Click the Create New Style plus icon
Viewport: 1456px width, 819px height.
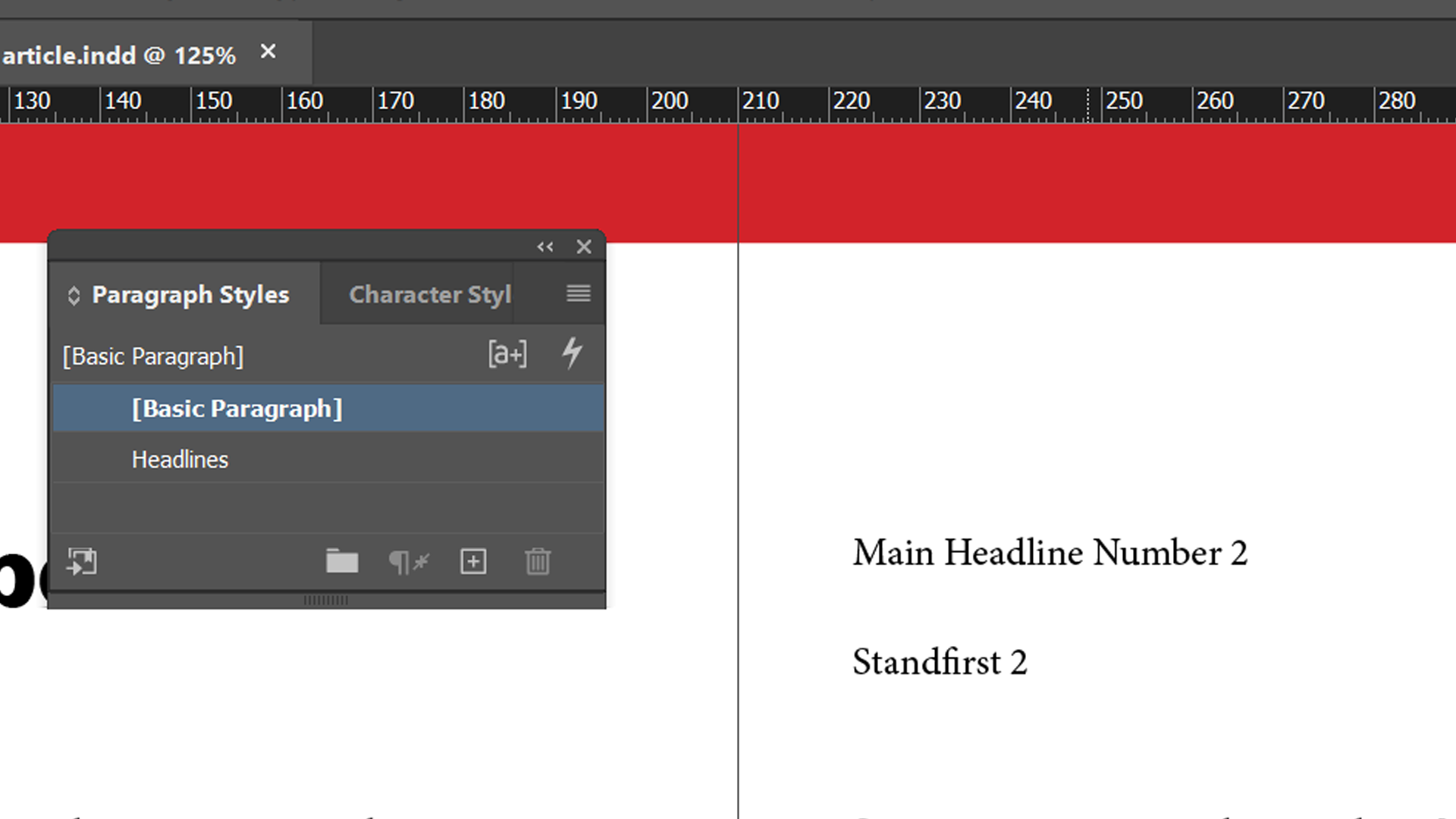pos(473,562)
